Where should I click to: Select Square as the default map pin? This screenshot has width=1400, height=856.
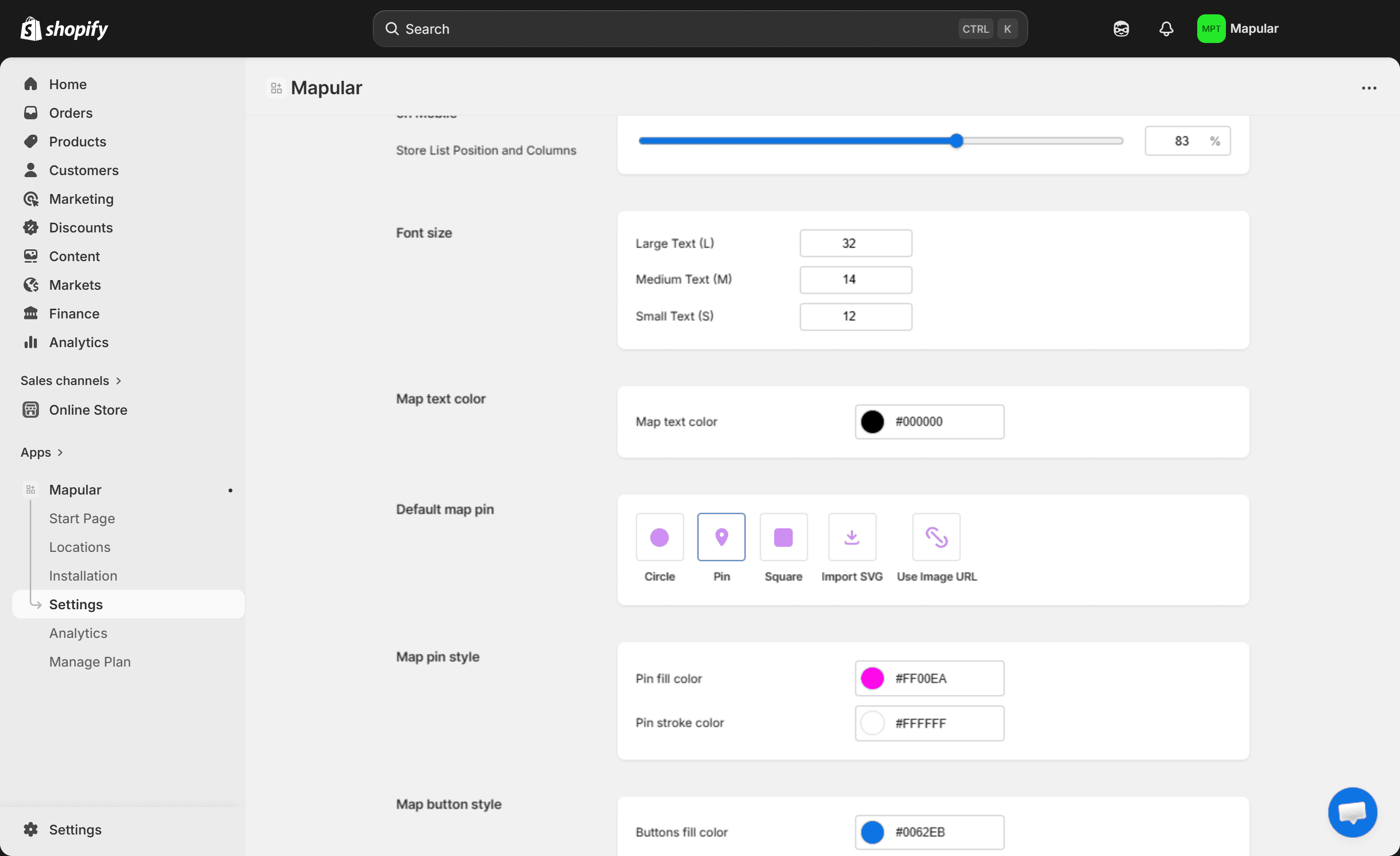coord(783,536)
